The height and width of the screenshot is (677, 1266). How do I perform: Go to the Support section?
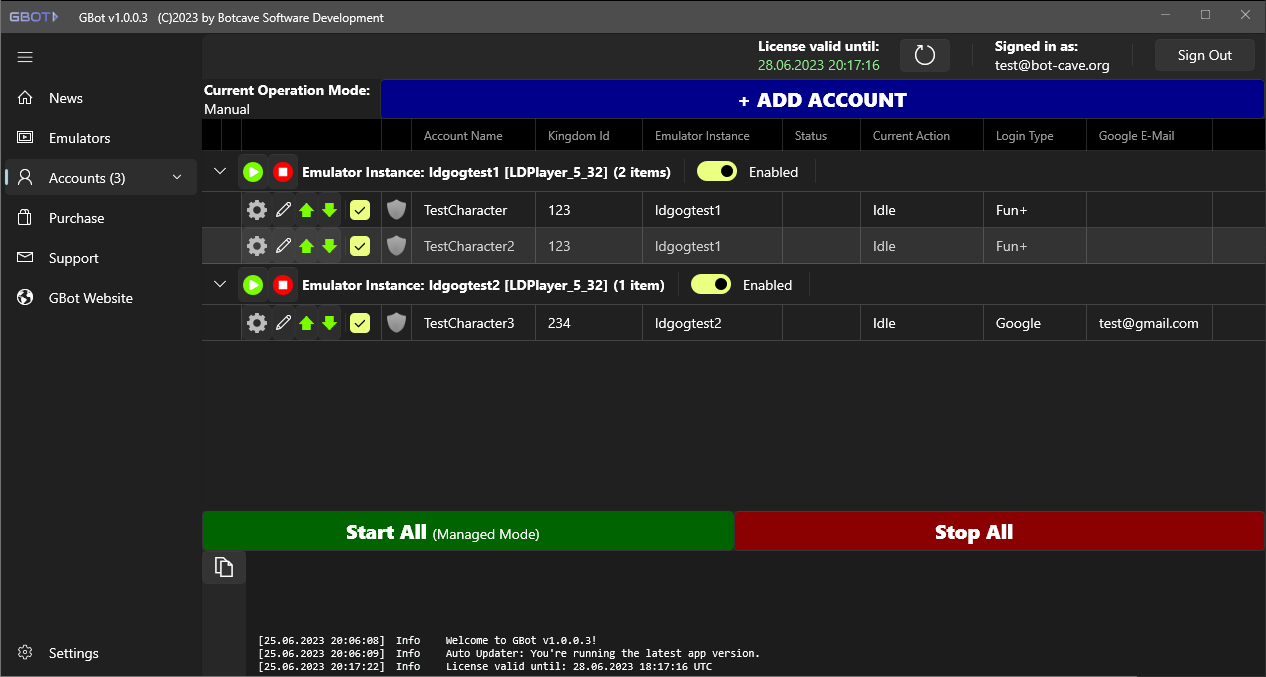(73, 257)
